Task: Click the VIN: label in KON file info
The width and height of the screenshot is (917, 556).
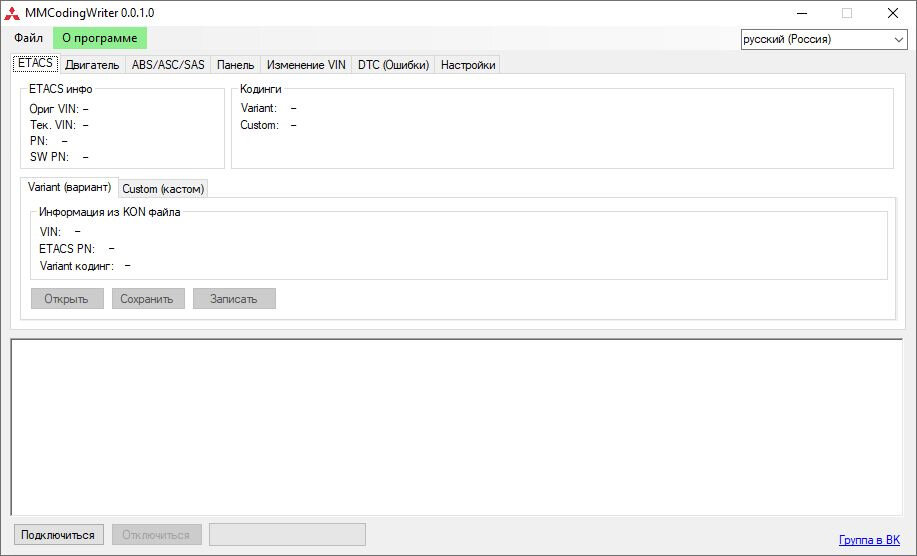Action: (50, 232)
